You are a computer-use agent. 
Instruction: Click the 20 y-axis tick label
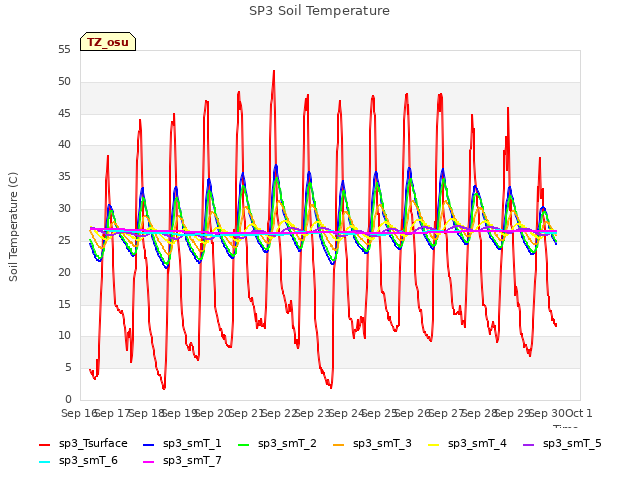[x=64, y=272]
